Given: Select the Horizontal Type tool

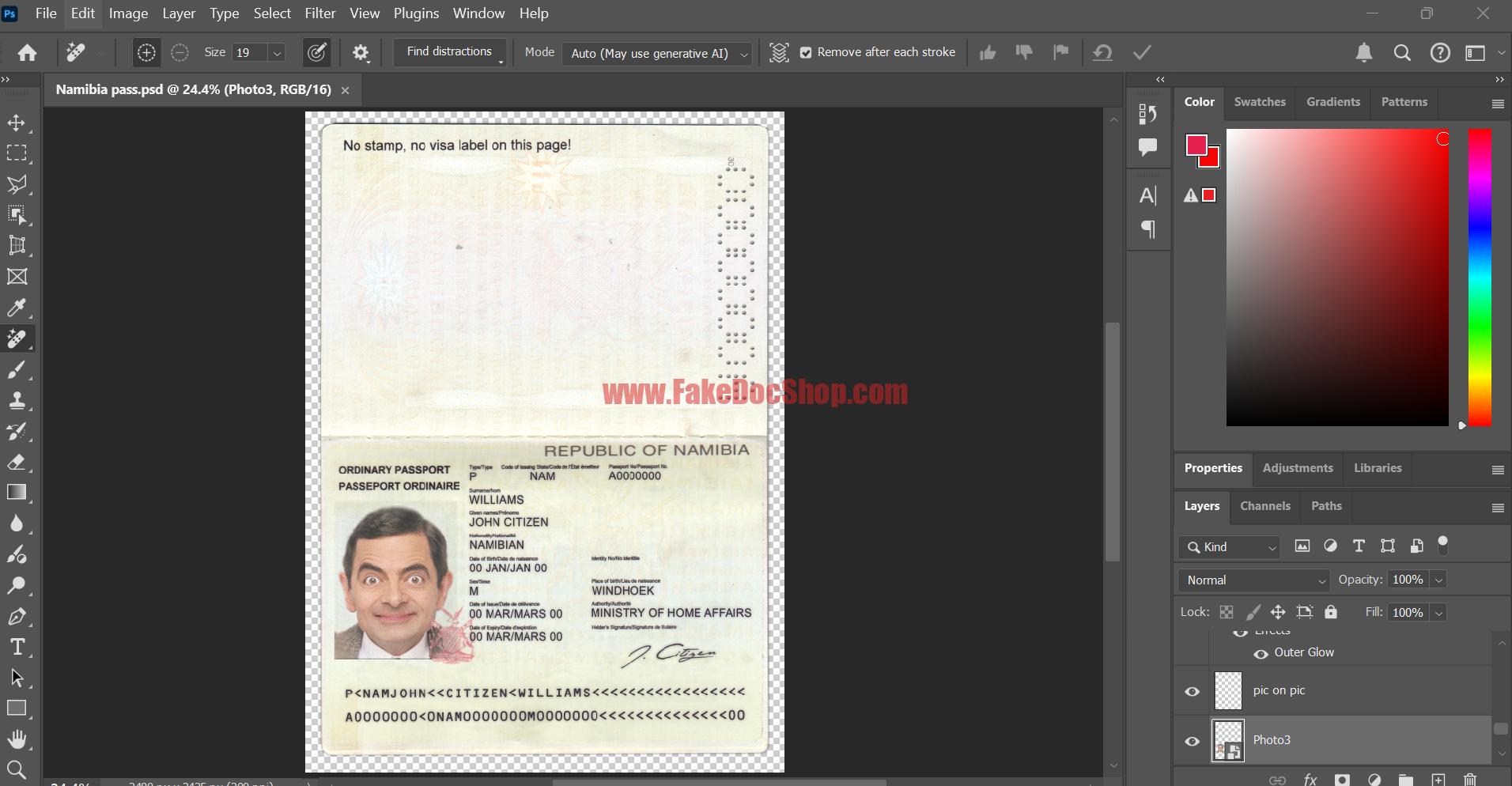Looking at the screenshot, I should (x=17, y=647).
